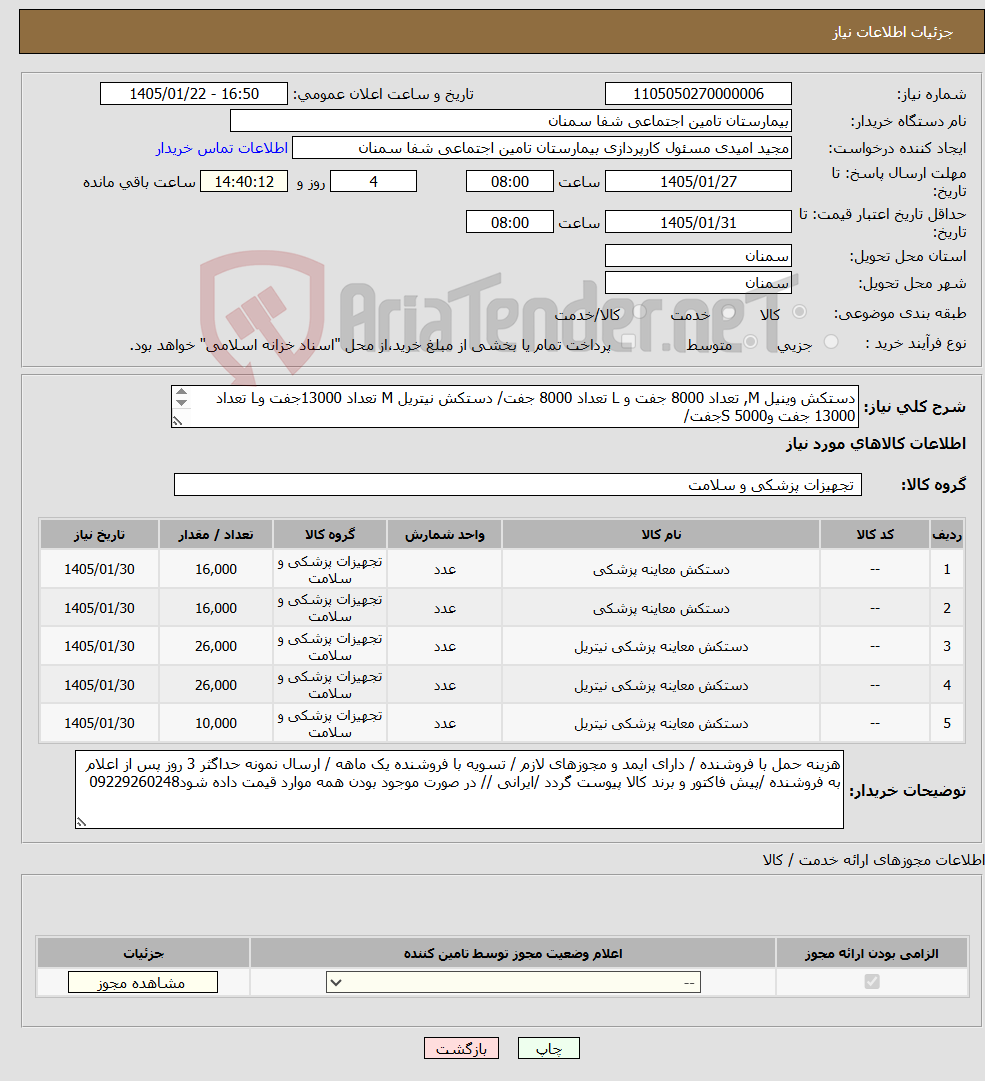Click the remaining days field showing 4
985x1081 pixels.
(x=374, y=181)
